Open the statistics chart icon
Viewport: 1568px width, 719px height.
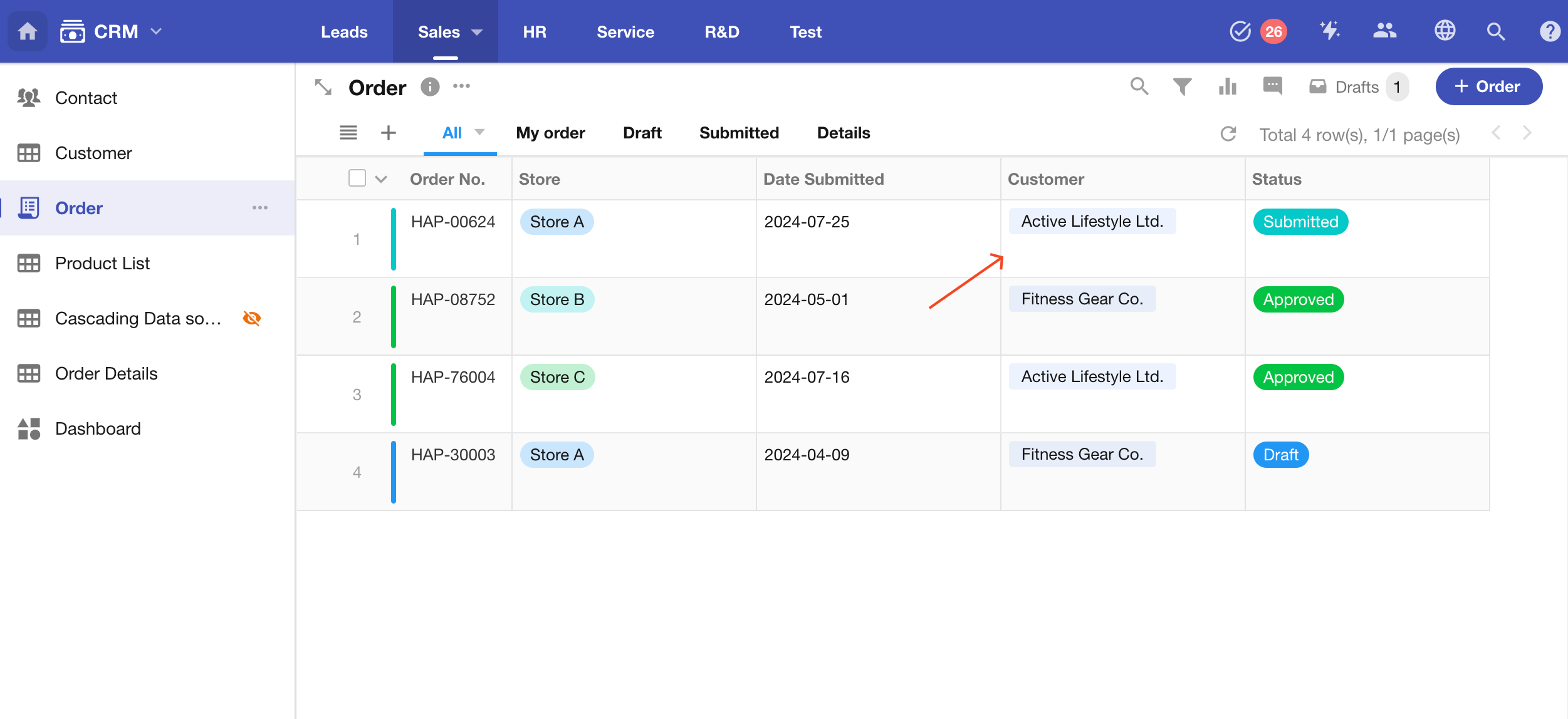(x=1227, y=86)
